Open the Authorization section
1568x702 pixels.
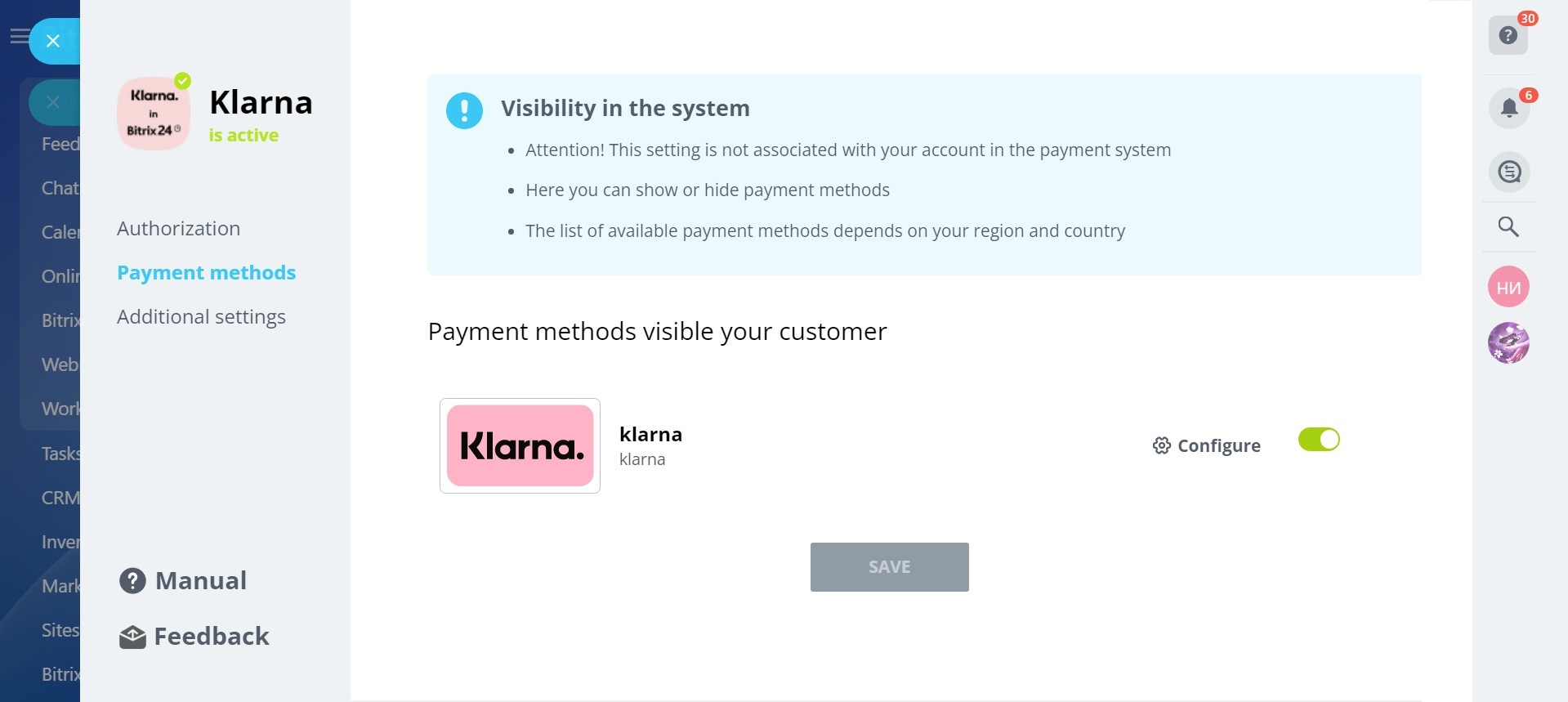(x=178, y=229)
